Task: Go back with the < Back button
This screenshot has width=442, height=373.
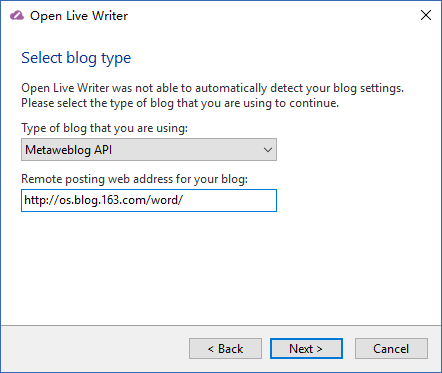Action: [x=225, y=349]
